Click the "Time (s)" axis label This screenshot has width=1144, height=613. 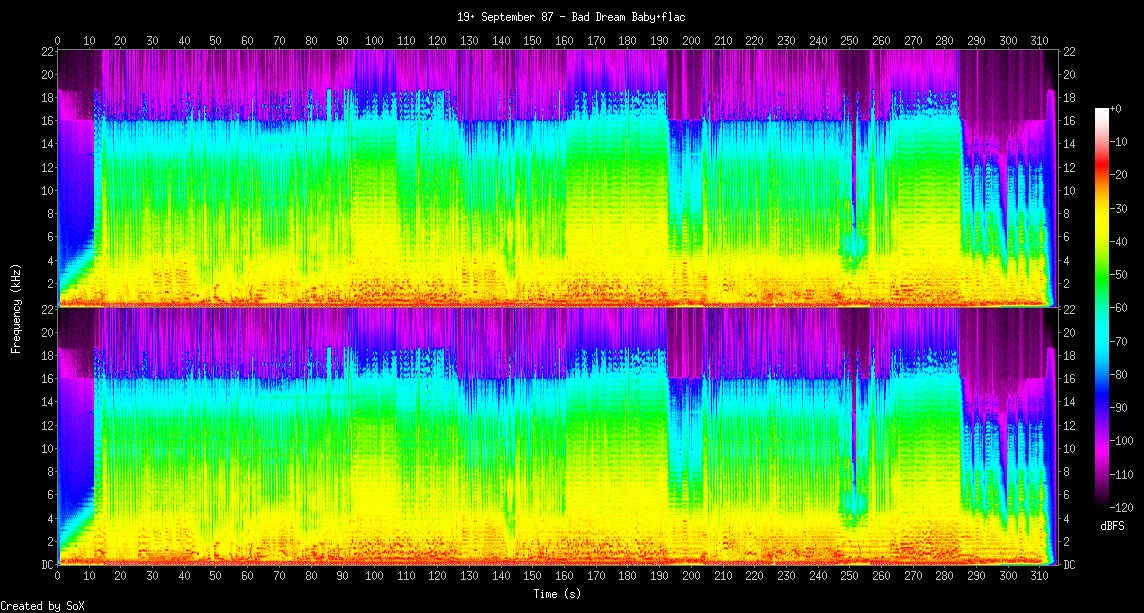[x=556, y=593]
